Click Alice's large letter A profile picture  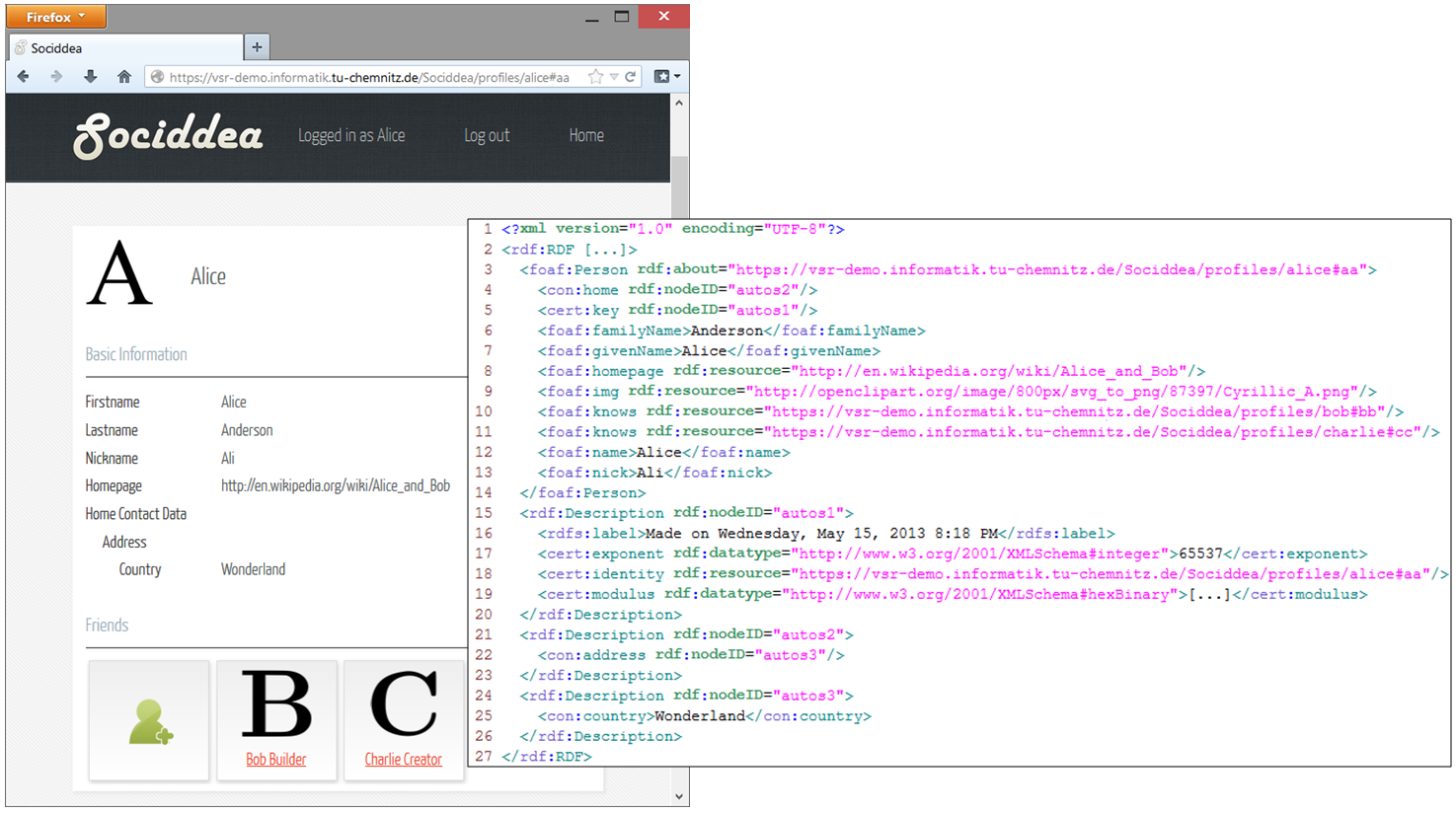(119, 274)
